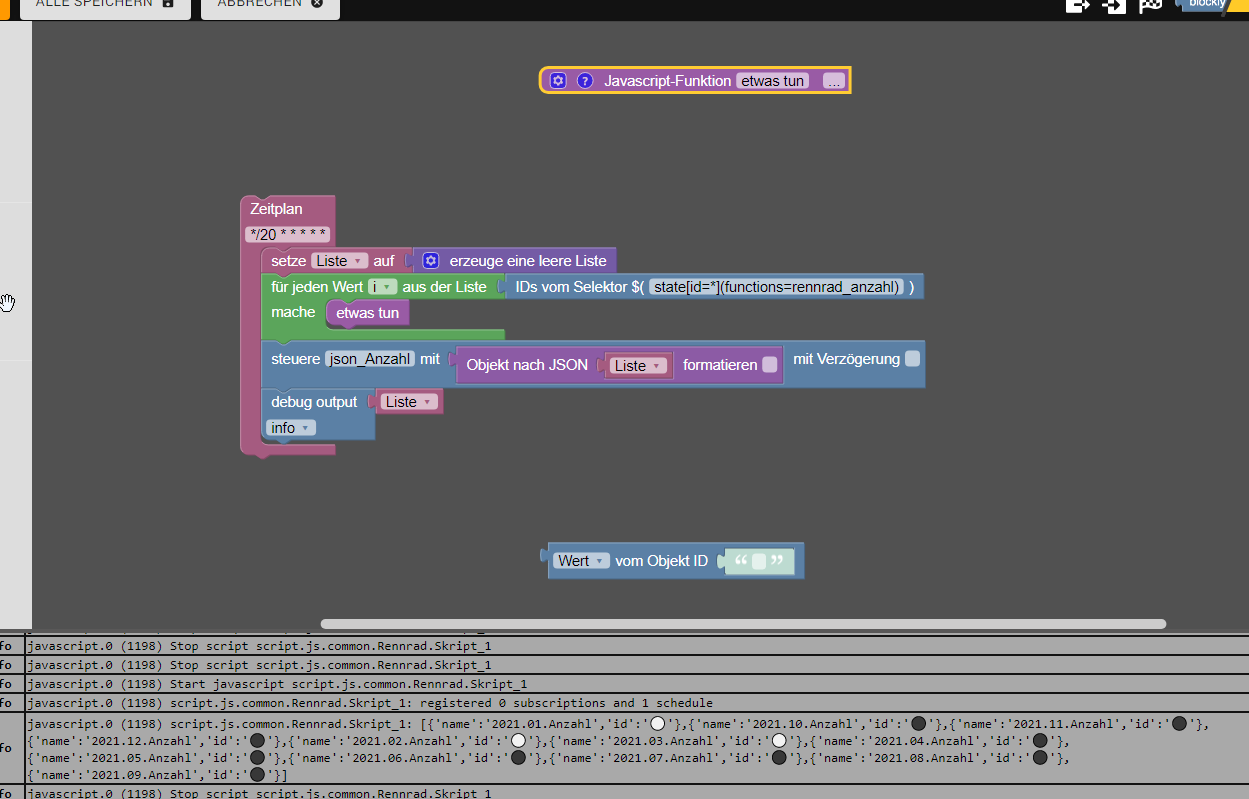1249x799 pixels.
Task: Open gear on 'erzeuge eine leere Liste'
Action: (431, 261)
